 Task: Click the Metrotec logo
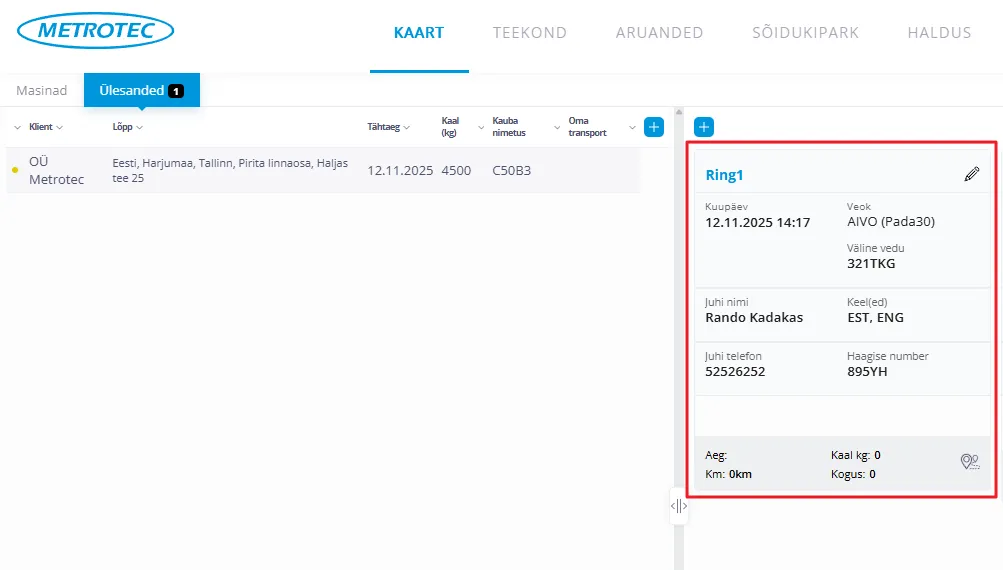[96, 31]
